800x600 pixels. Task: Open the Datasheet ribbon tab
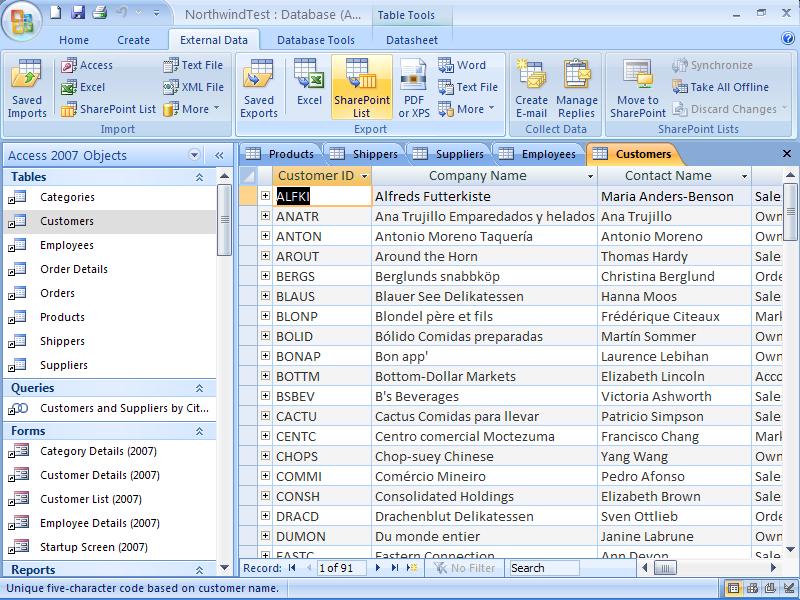tap(412, 40)
